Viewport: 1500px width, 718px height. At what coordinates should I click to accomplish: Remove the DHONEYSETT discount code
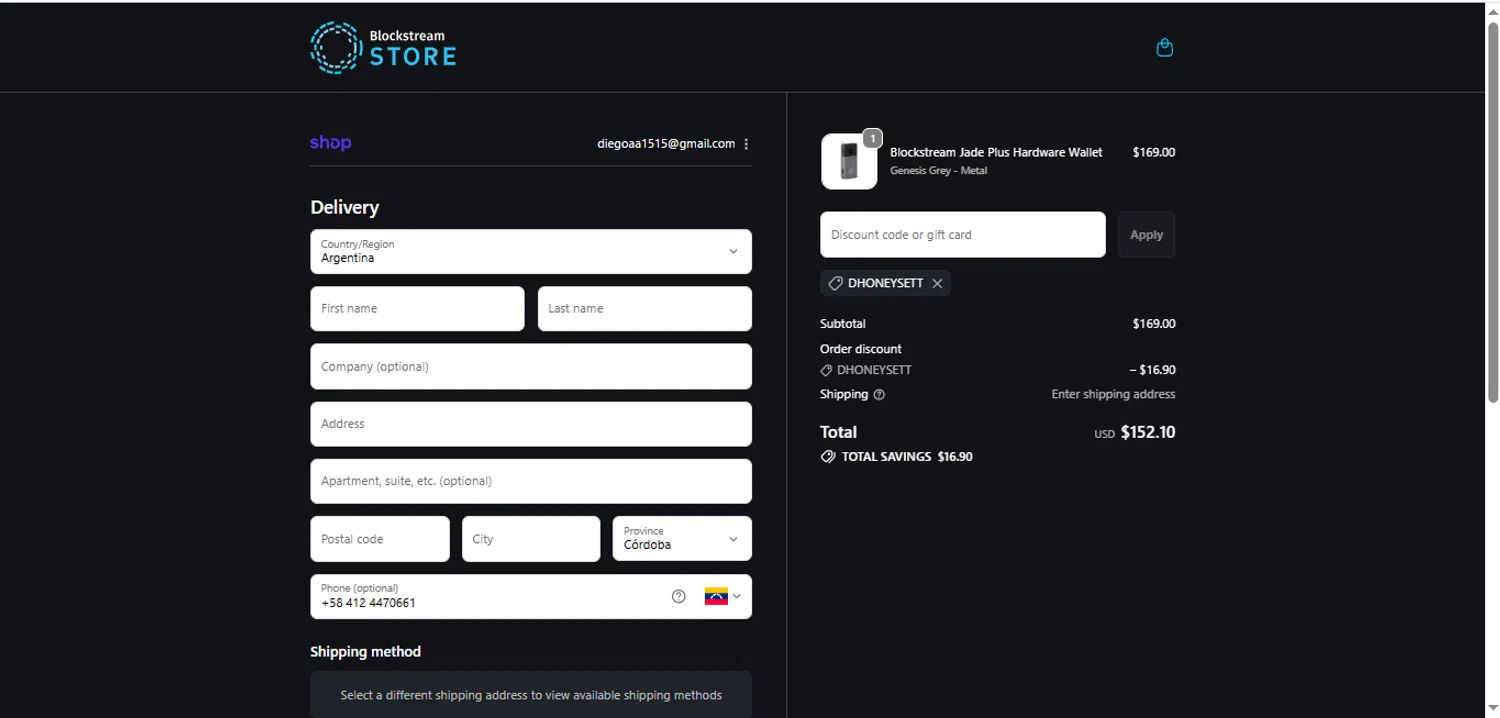(937, 284)
